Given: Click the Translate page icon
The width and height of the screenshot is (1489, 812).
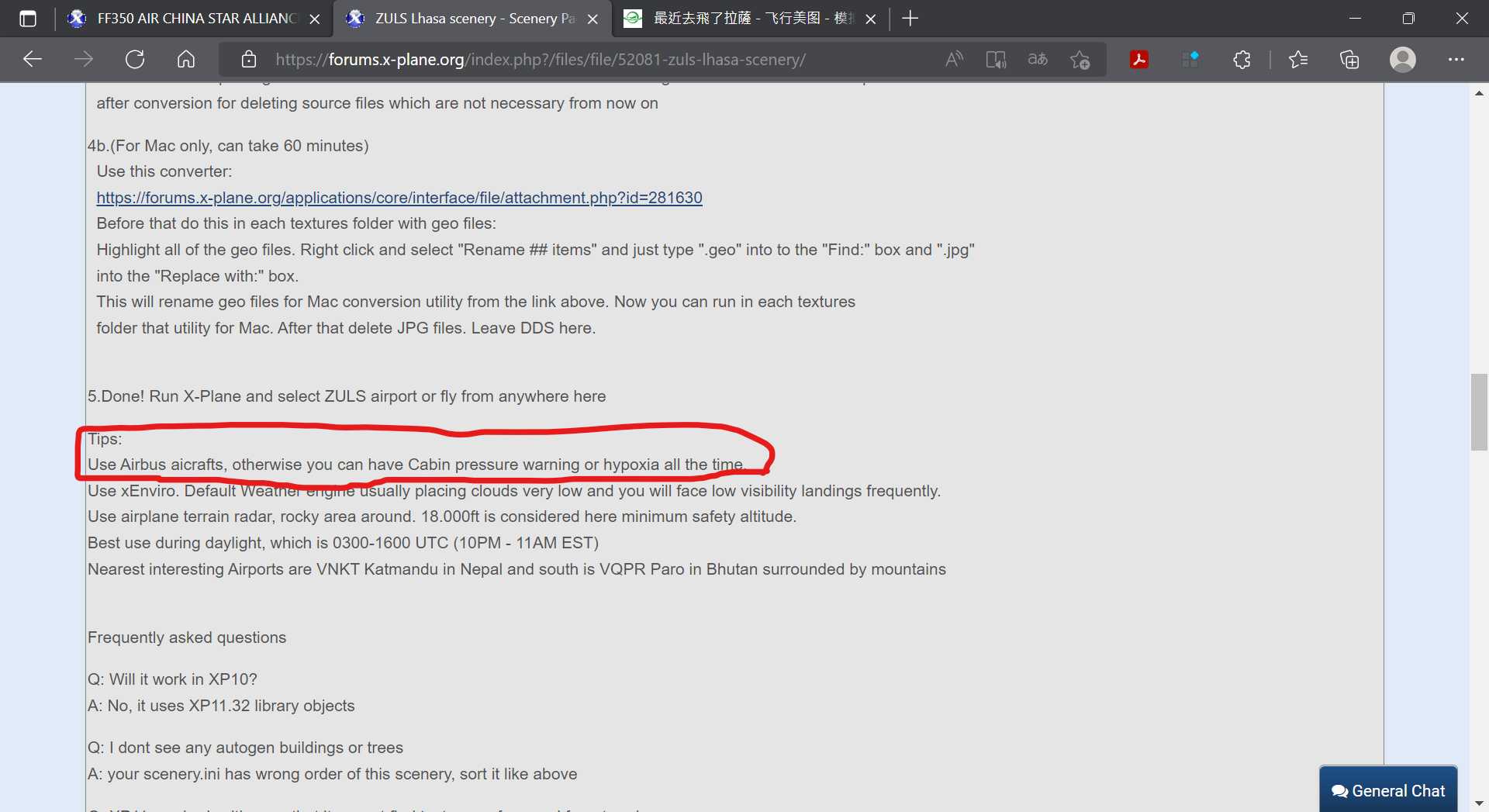Looking at the screenshot, I should click(x=1038, y=60).
